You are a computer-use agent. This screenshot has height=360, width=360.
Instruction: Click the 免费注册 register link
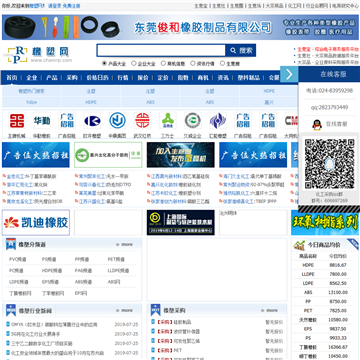71,6
